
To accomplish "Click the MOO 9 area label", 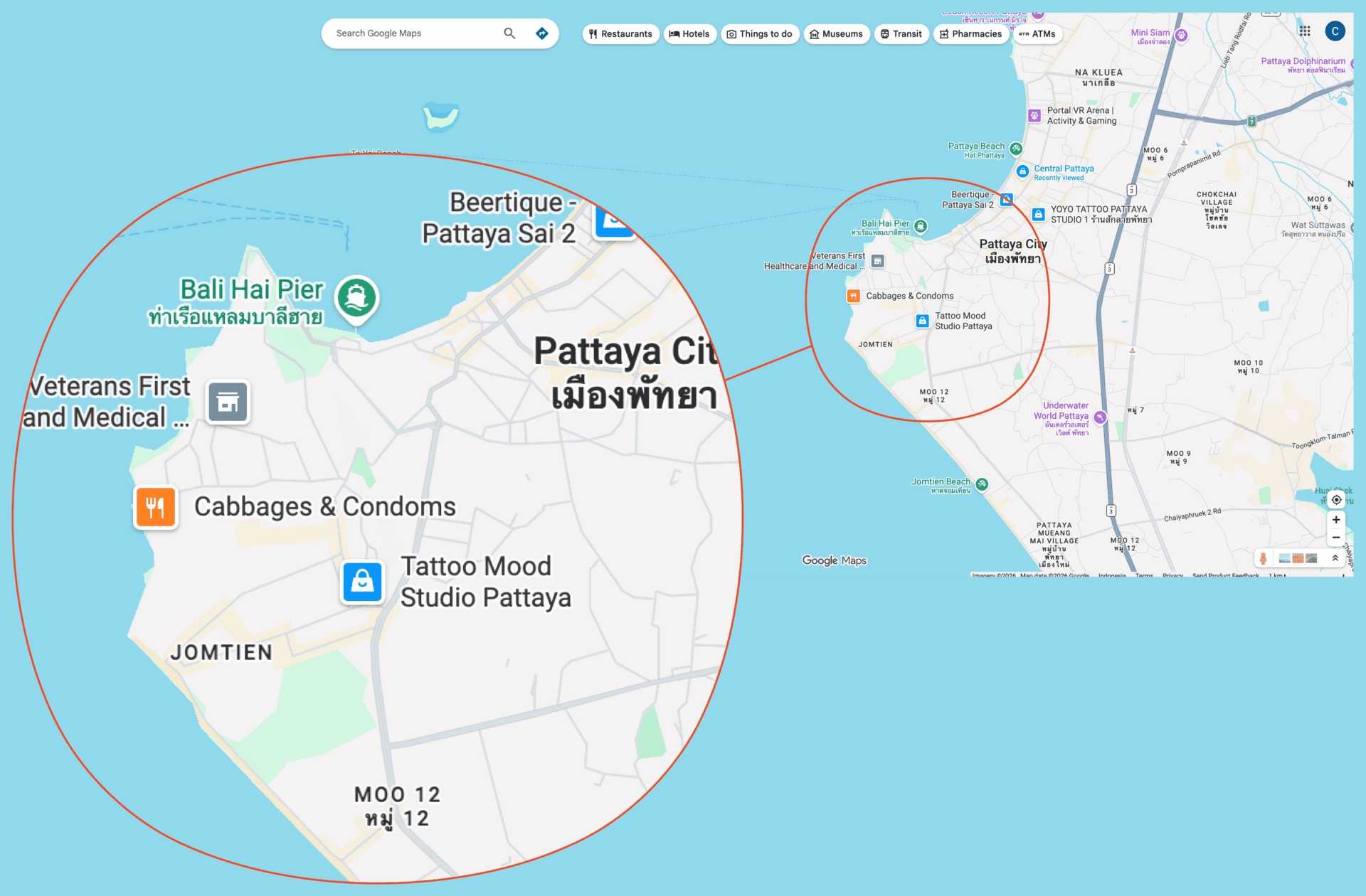I will point(1178,457).
